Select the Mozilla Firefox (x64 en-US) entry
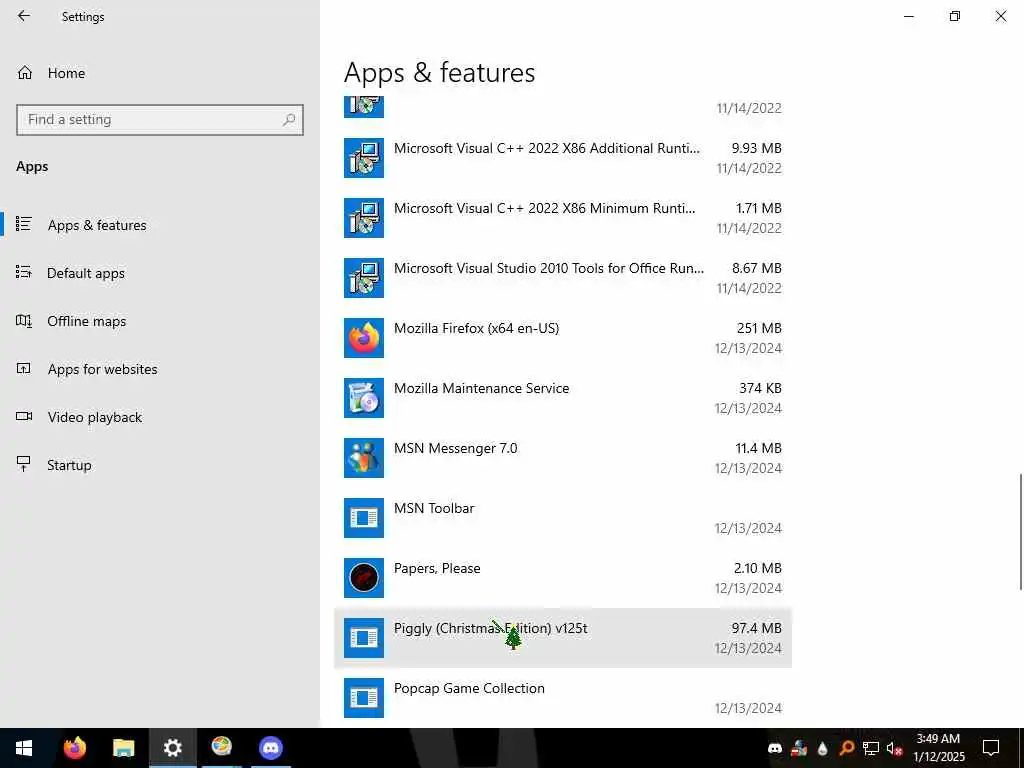 (x=563, y=338)
